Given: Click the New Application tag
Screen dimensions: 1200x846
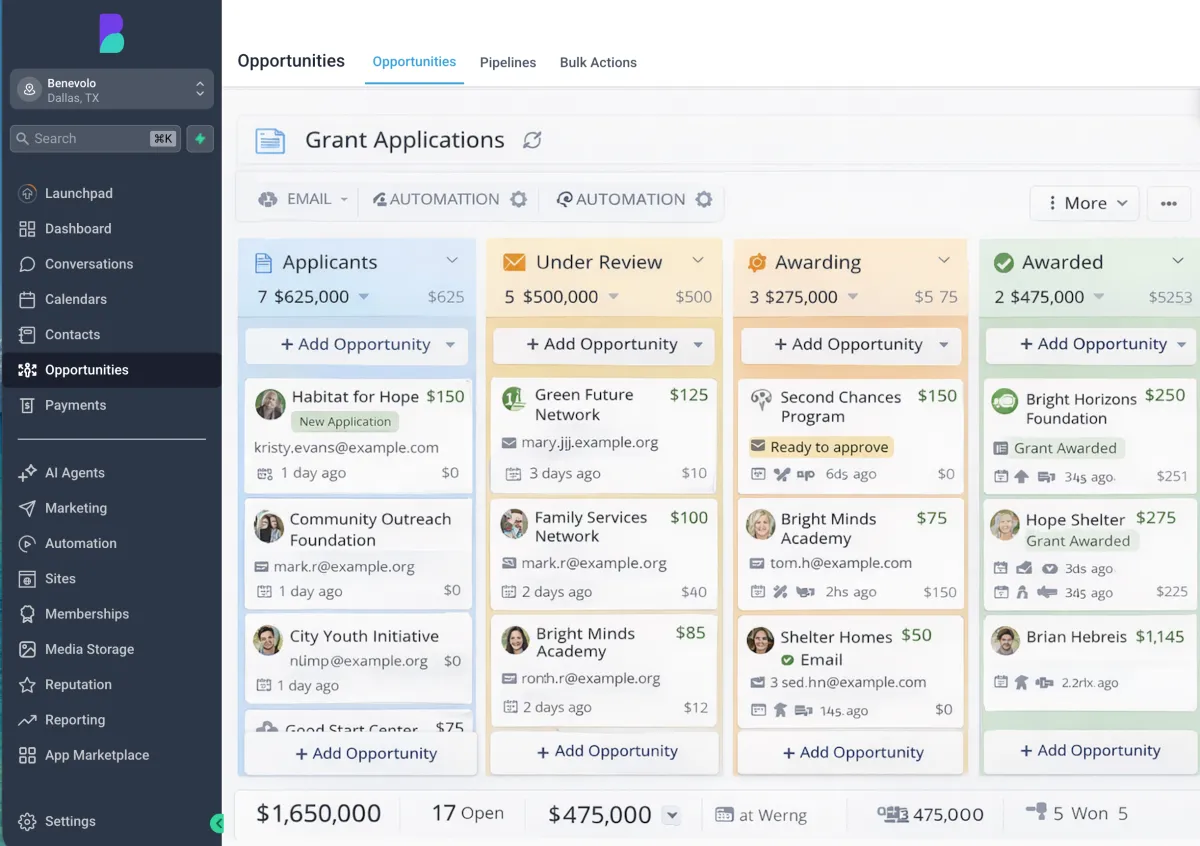Looking at the screenshot, I should click(x=345, y=422).
